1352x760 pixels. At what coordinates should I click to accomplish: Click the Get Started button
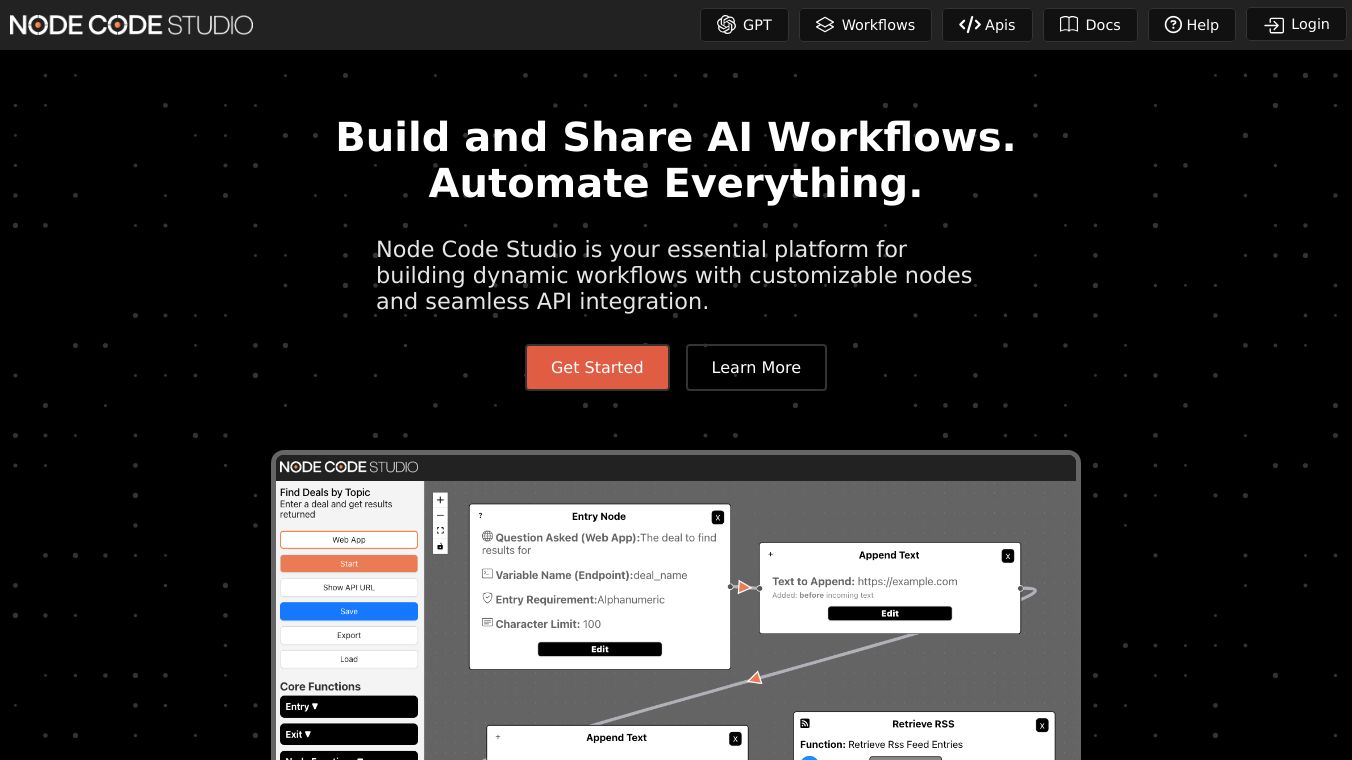coord(597,367)
